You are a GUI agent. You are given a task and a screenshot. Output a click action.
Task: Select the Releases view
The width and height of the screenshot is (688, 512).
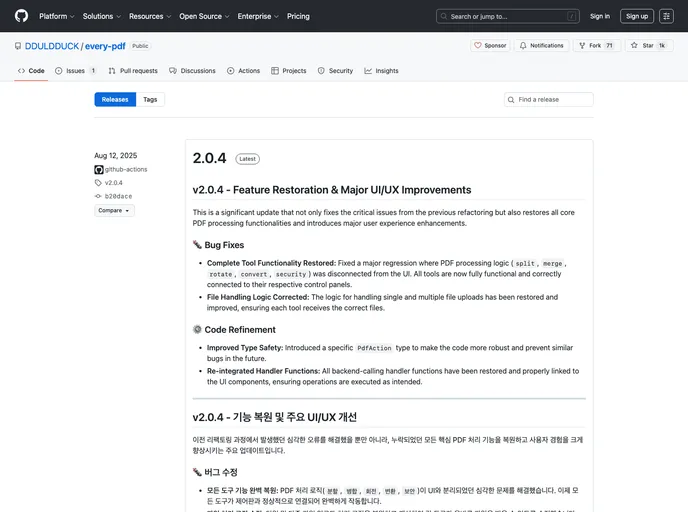click(x=115, y=100)
